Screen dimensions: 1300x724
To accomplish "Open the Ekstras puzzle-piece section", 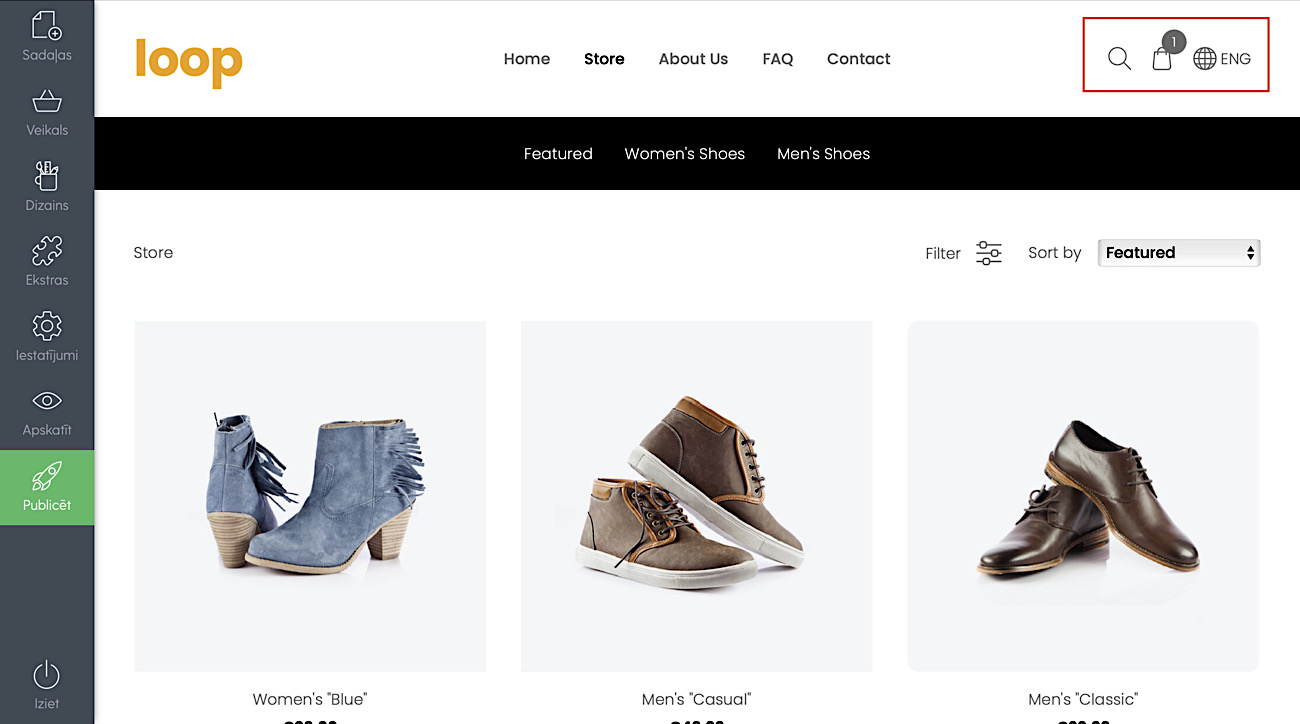I will pos(47,262).
